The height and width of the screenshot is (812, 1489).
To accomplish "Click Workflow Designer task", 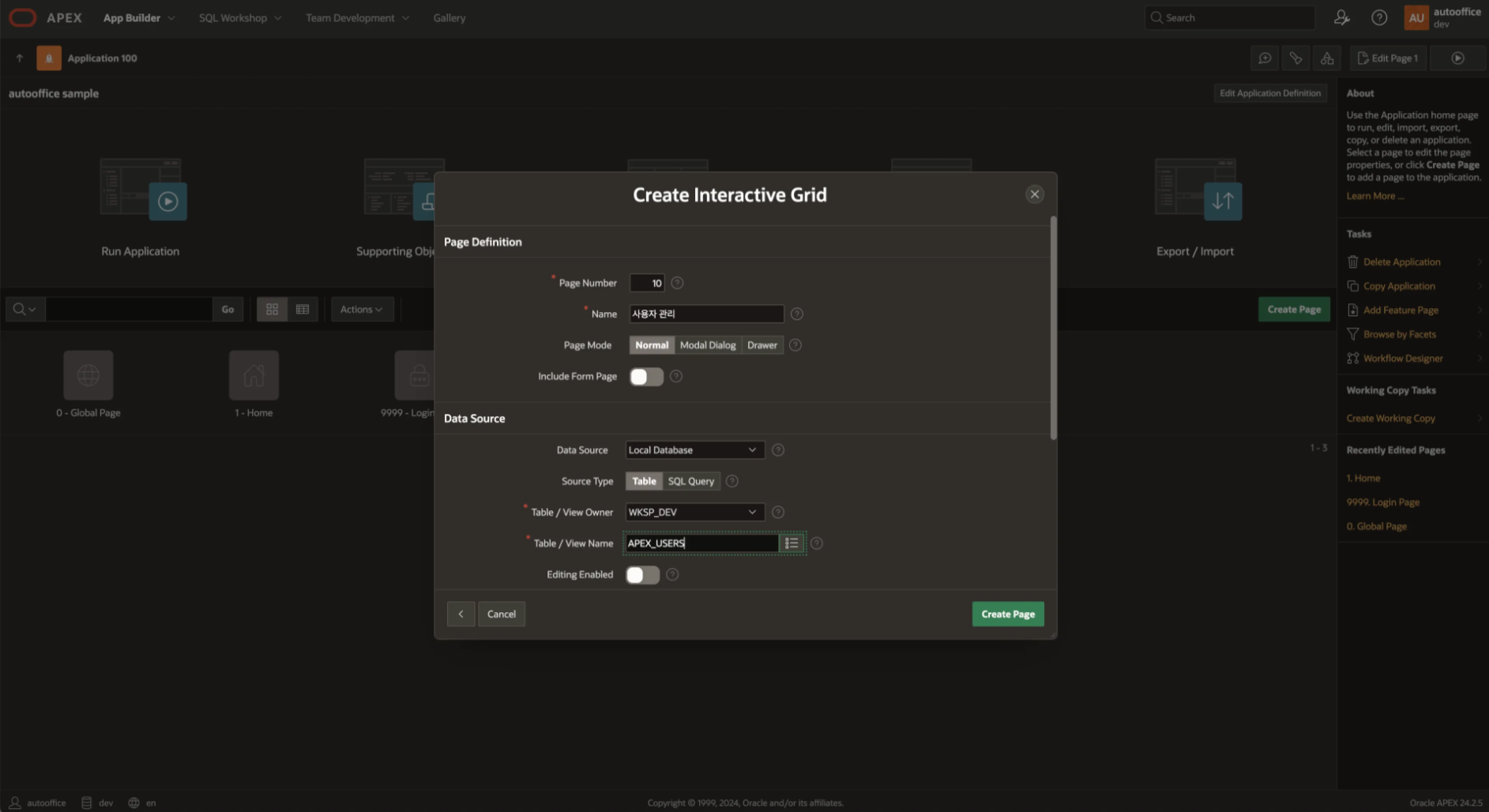I will (1403, 359).
